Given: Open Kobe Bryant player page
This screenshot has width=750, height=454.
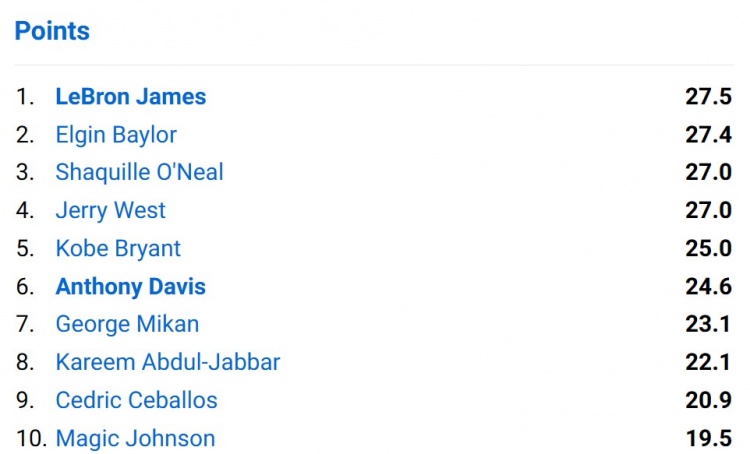Looking at the screenshot, I should pyautogui.click(x=118, y=249).
